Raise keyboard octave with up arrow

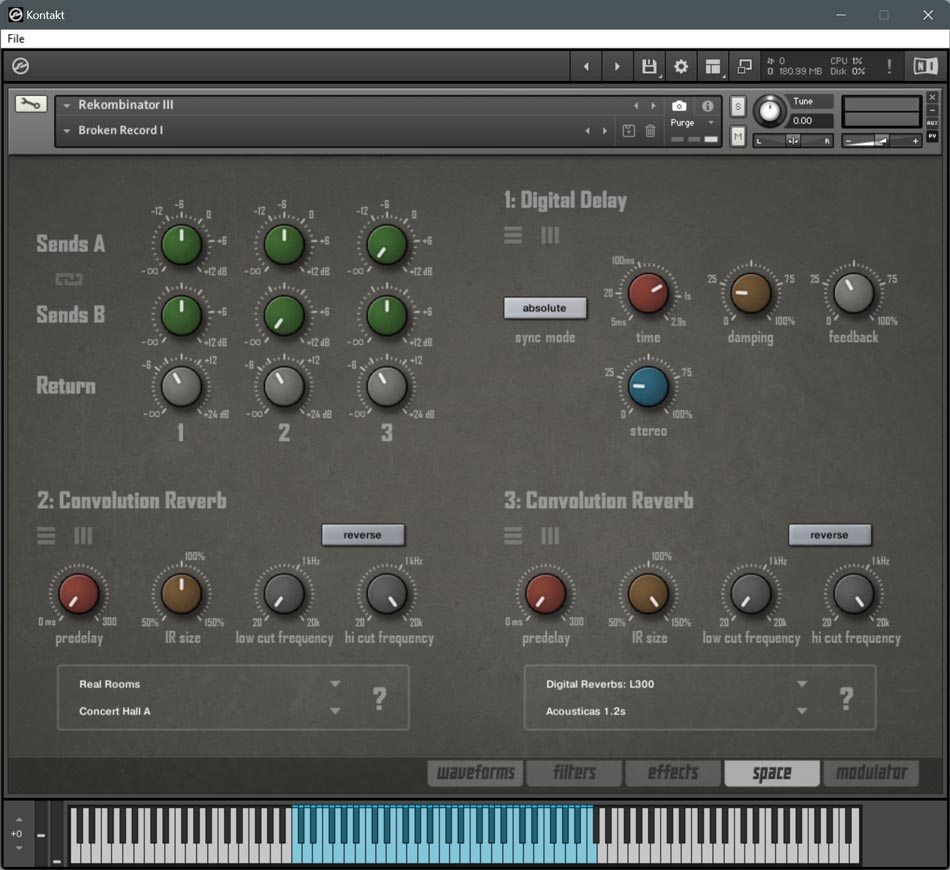[18, 820]
